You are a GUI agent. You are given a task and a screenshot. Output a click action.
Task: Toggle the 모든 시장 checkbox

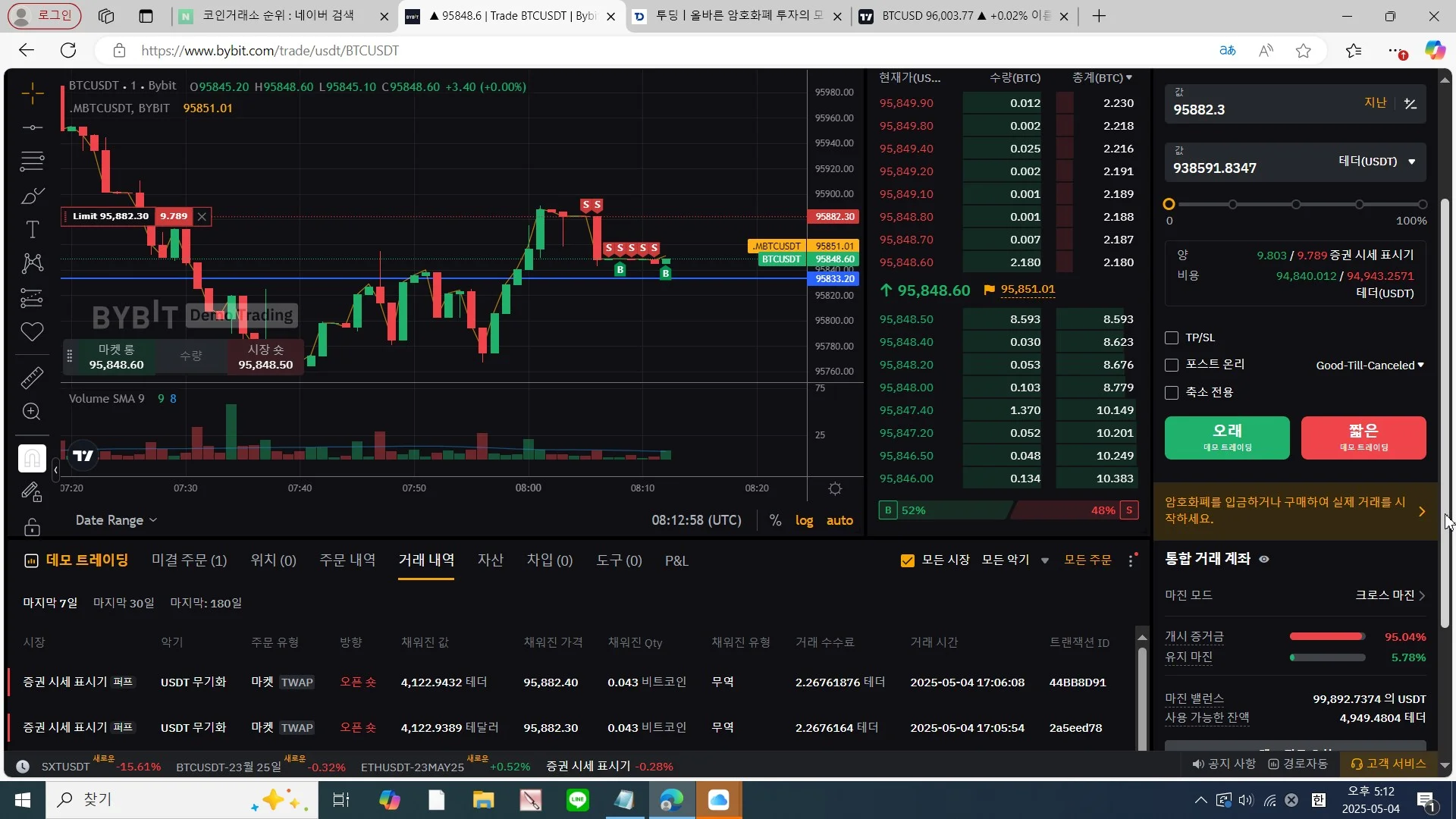907,560
